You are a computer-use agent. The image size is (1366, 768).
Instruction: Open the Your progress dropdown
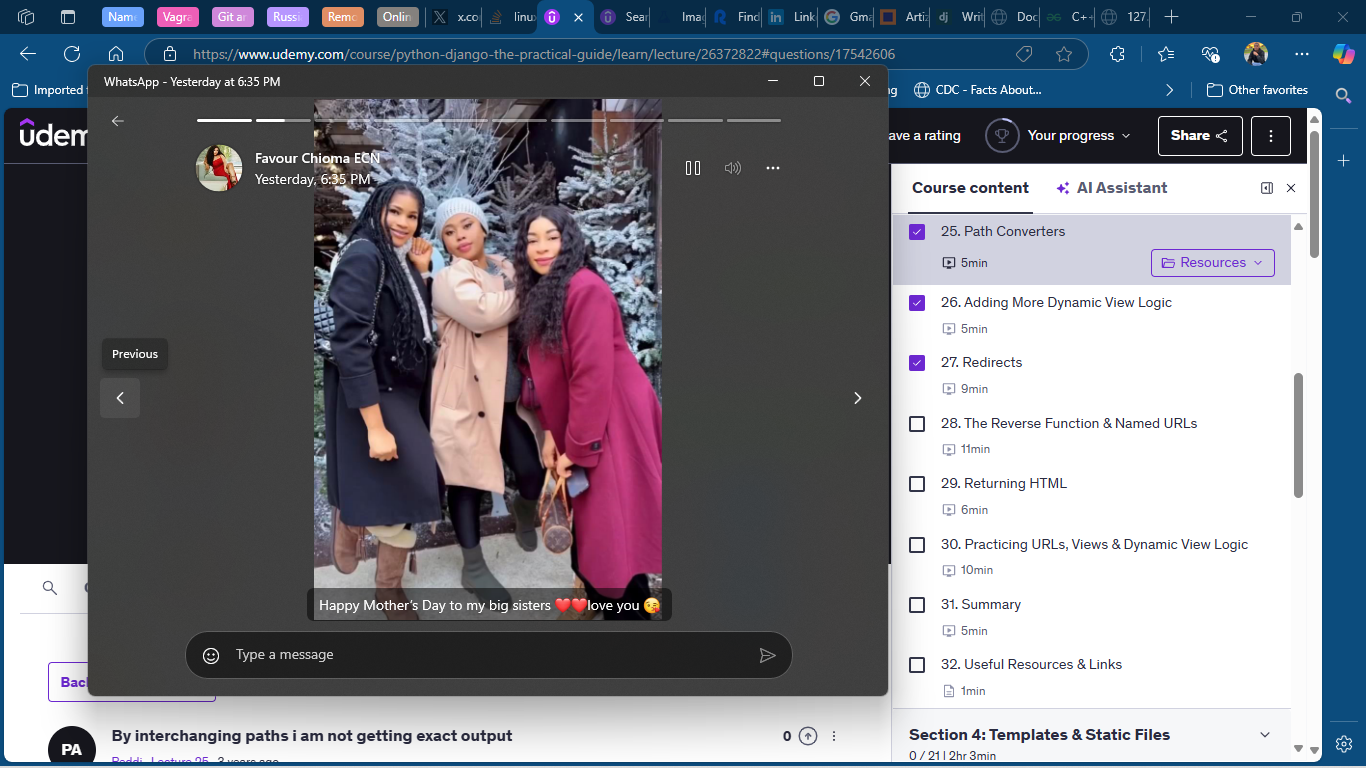1060,136
